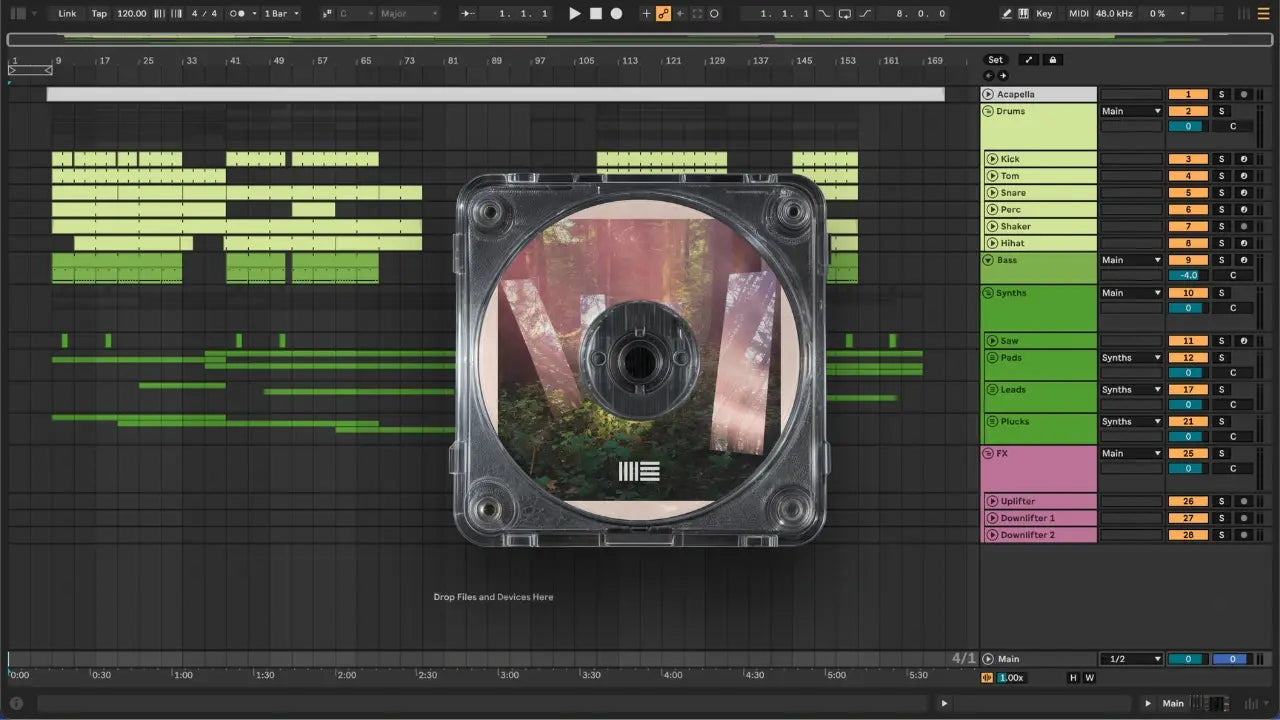Click the Arrangement Record circle button
The image size is (1280, 720).
click(616, 14)
